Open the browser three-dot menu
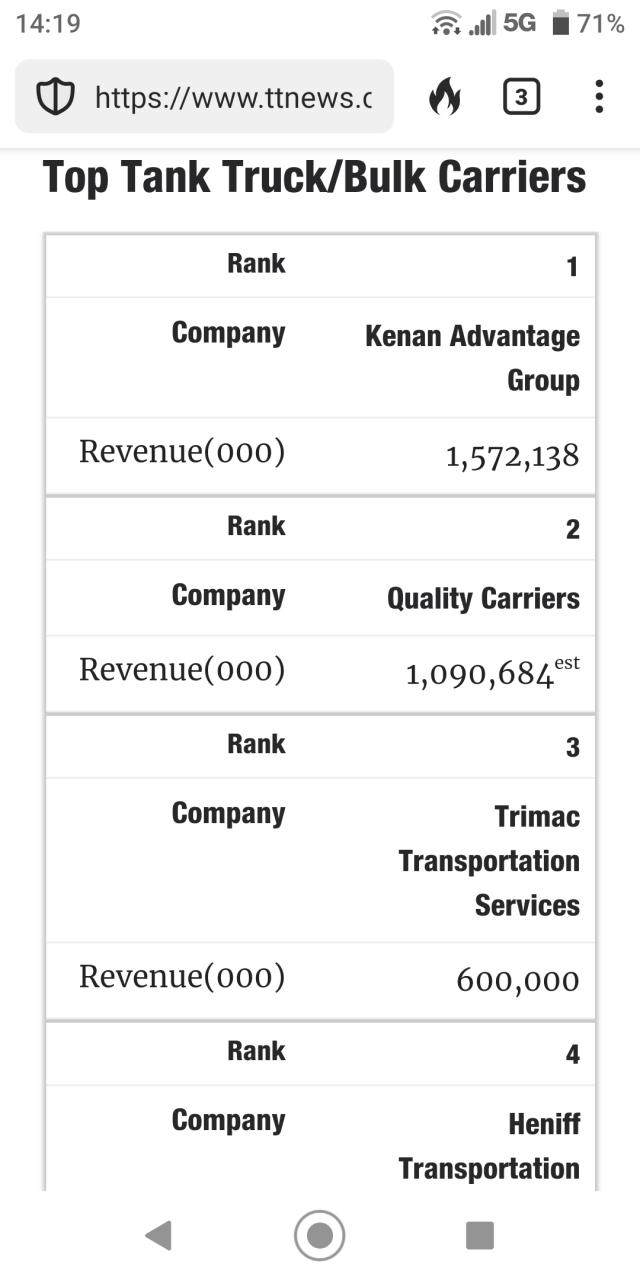This screenshot has width=640, height=1280. [x=599, y=97]
